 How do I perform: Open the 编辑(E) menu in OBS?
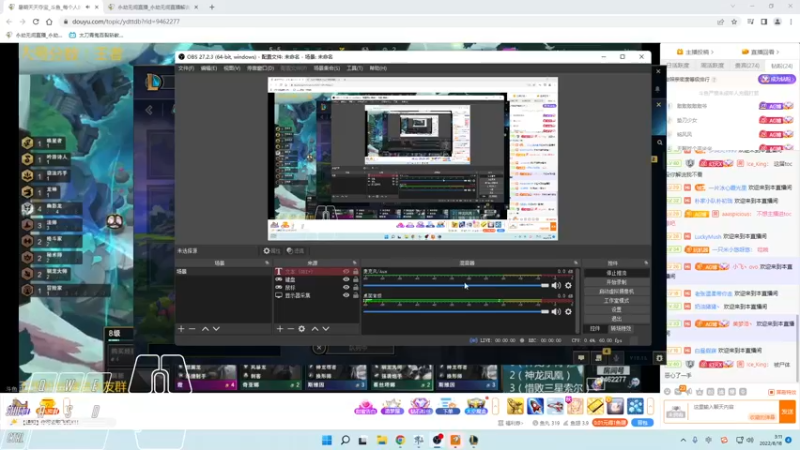click(x=208, y=68)
